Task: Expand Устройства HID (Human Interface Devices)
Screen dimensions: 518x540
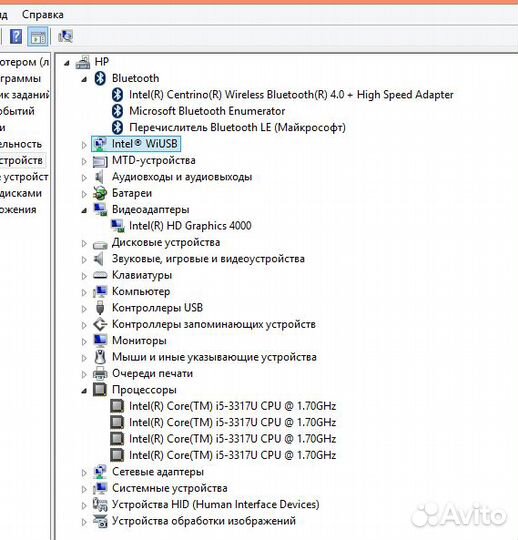Action: point(84,506)
